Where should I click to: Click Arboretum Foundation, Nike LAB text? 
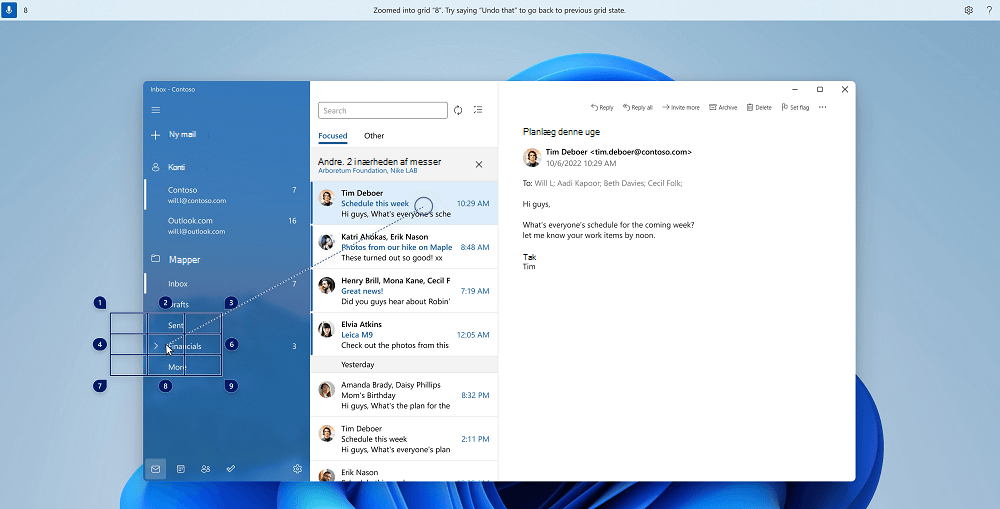[x=368, y=171]
